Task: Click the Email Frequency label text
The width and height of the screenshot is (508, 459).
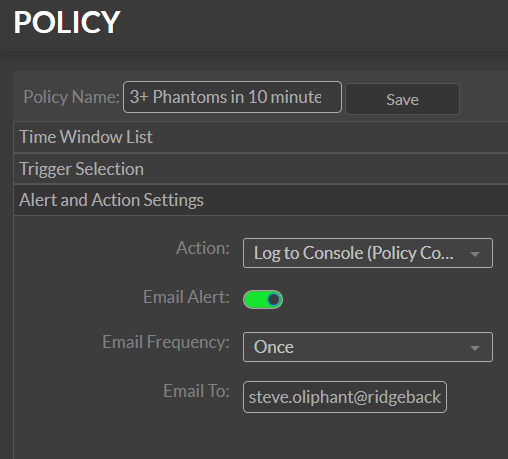Action: tap(166, 342)
